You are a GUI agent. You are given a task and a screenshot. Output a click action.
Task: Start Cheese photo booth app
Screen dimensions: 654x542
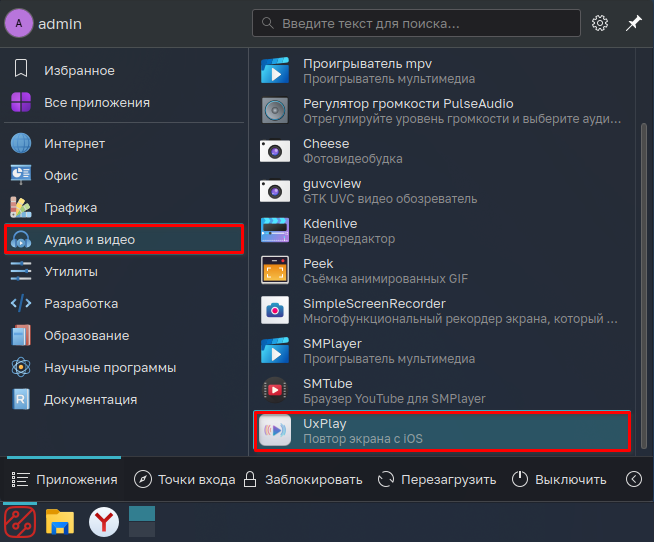(x=441, y=151)
